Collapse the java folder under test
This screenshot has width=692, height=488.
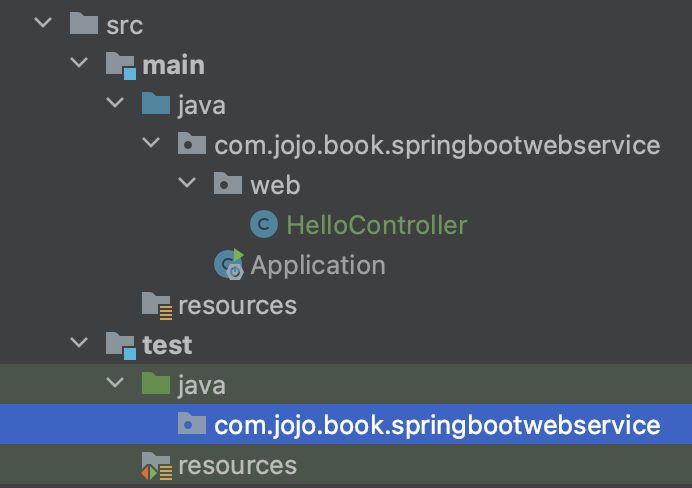[x=115, y=382]
